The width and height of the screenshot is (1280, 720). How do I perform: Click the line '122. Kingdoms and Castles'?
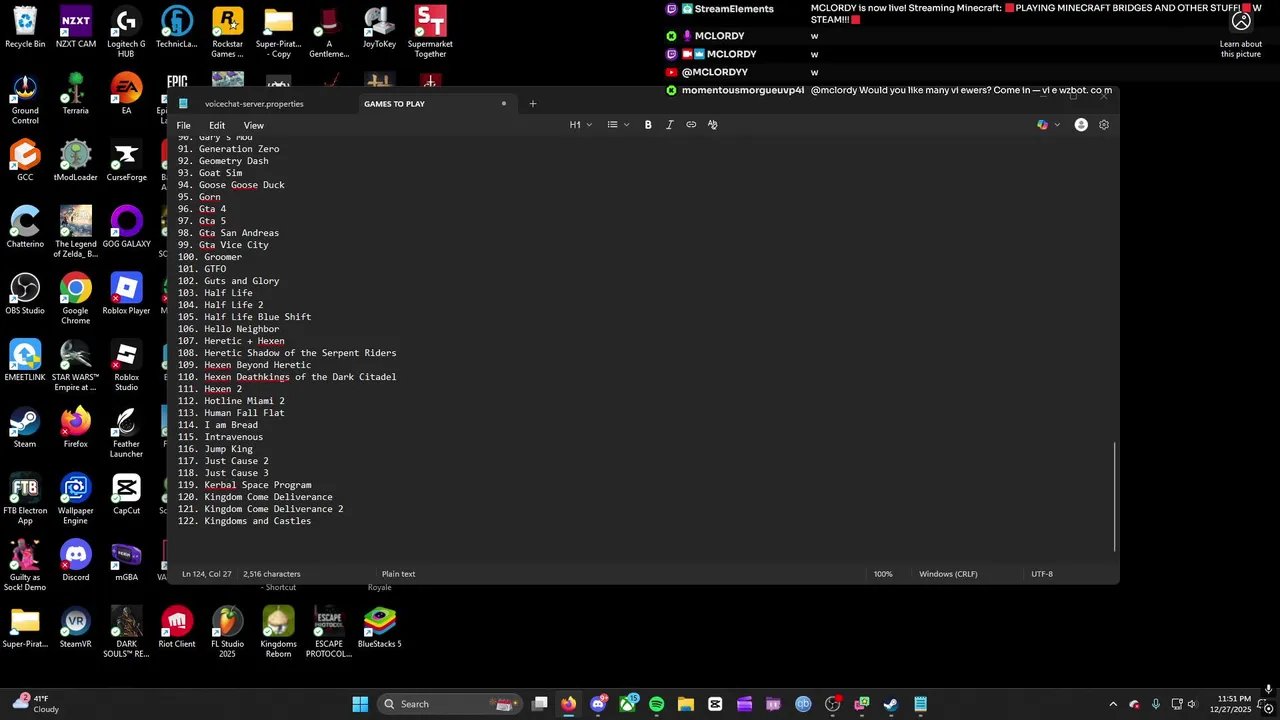coord(245,521)
